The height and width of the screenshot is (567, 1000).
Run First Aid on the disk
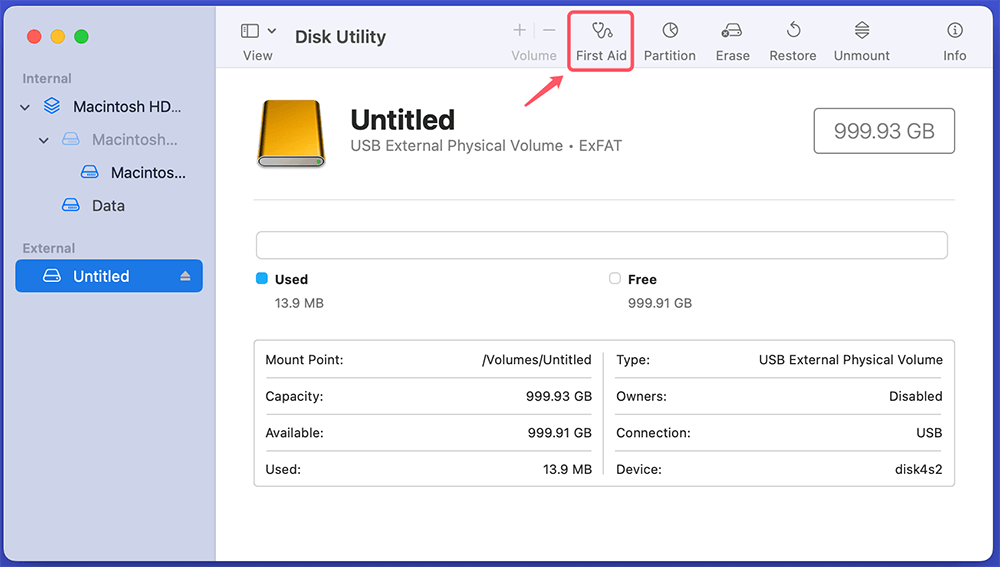coord(601,41)
